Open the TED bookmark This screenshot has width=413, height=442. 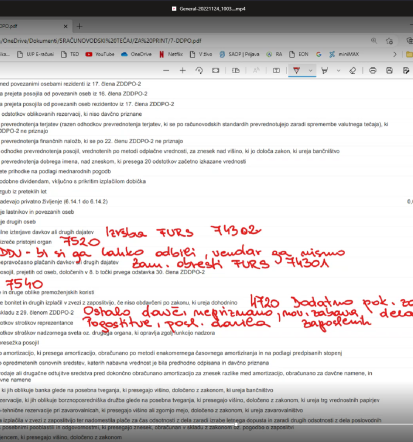[70, 54]
